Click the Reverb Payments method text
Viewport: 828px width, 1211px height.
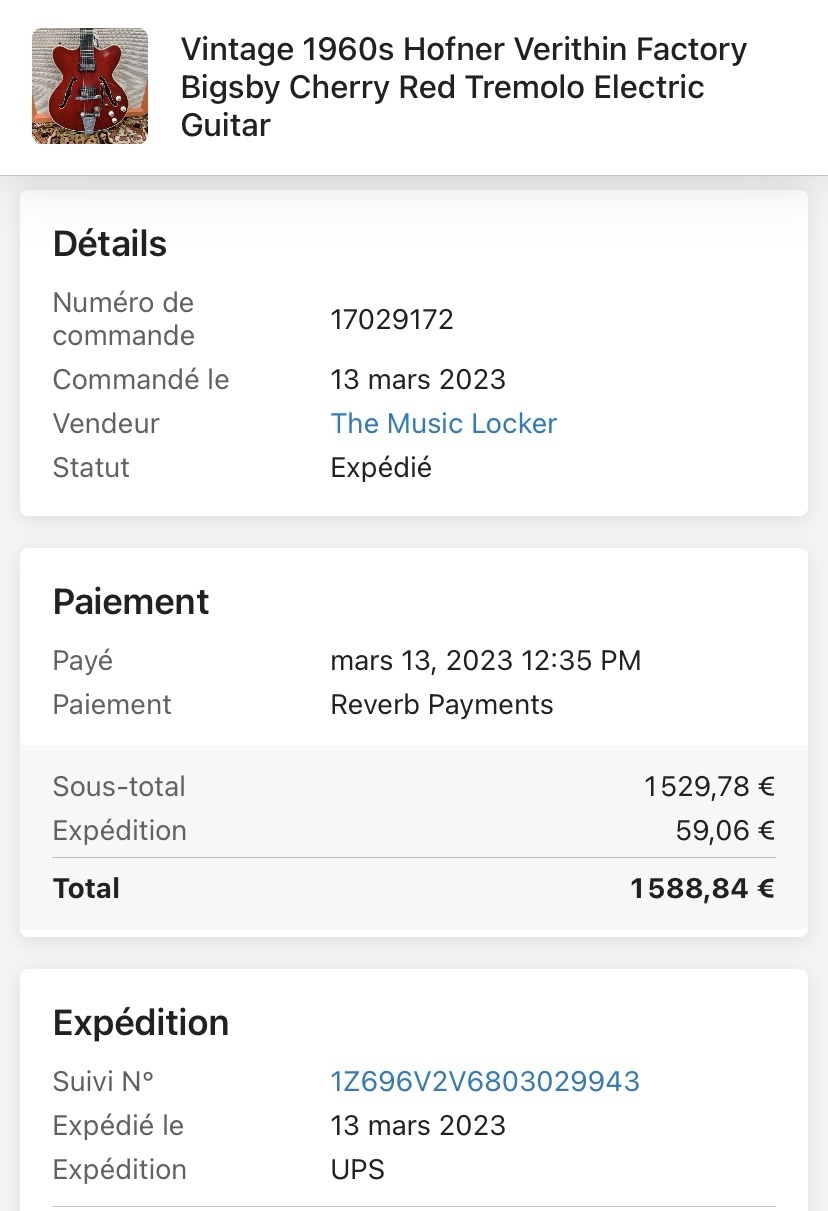[x=441, y=705]
